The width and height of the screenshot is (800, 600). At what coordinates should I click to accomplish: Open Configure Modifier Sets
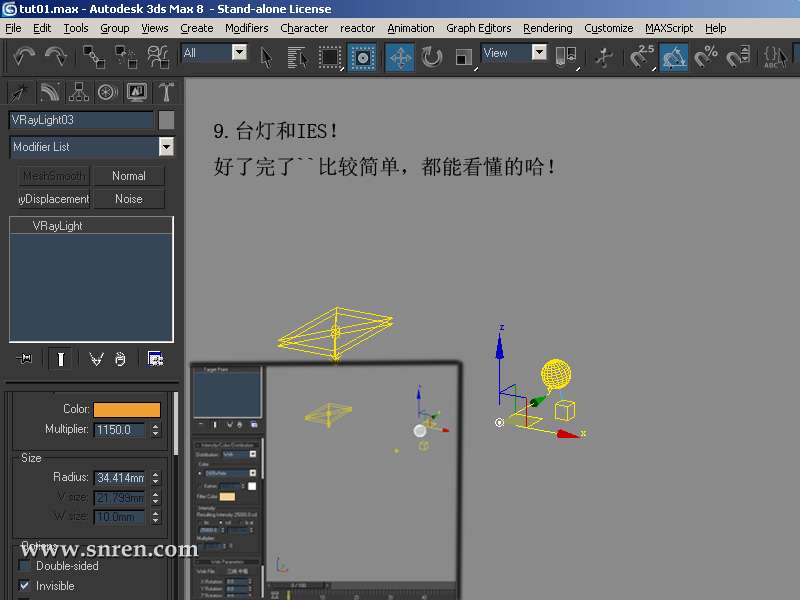click(x=155, y=359)
